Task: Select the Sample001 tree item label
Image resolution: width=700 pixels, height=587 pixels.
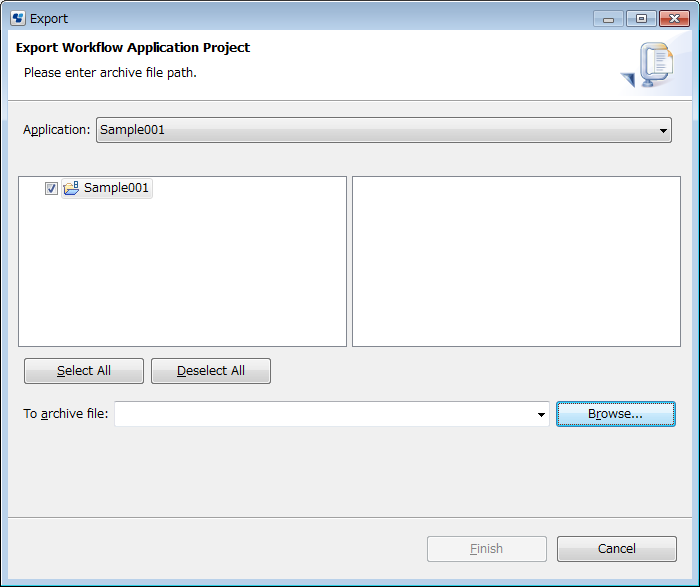Action: coord(116,188)
